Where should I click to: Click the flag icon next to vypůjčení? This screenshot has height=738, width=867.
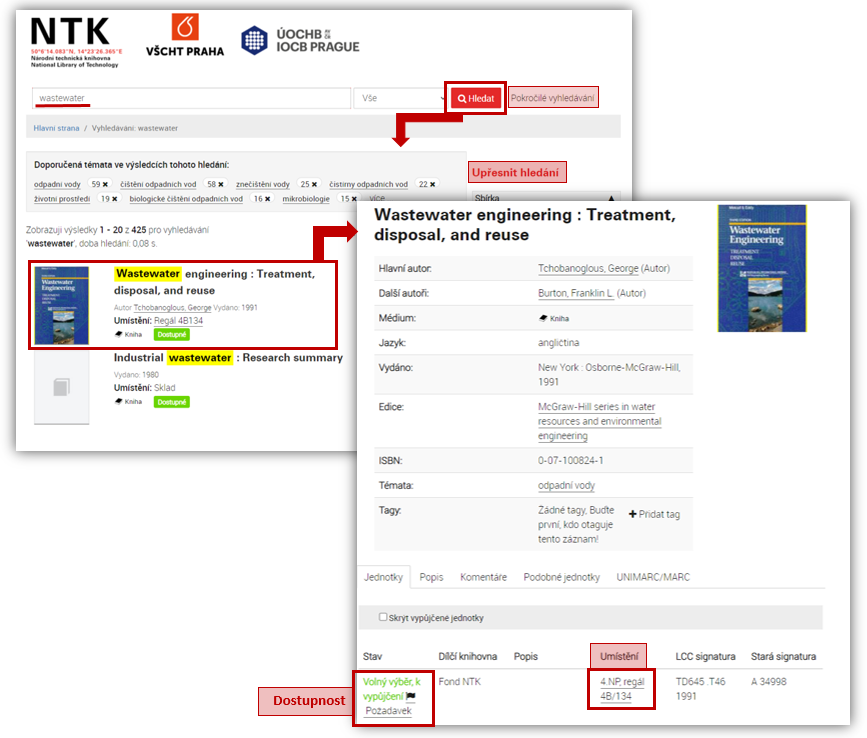(411, 696)
